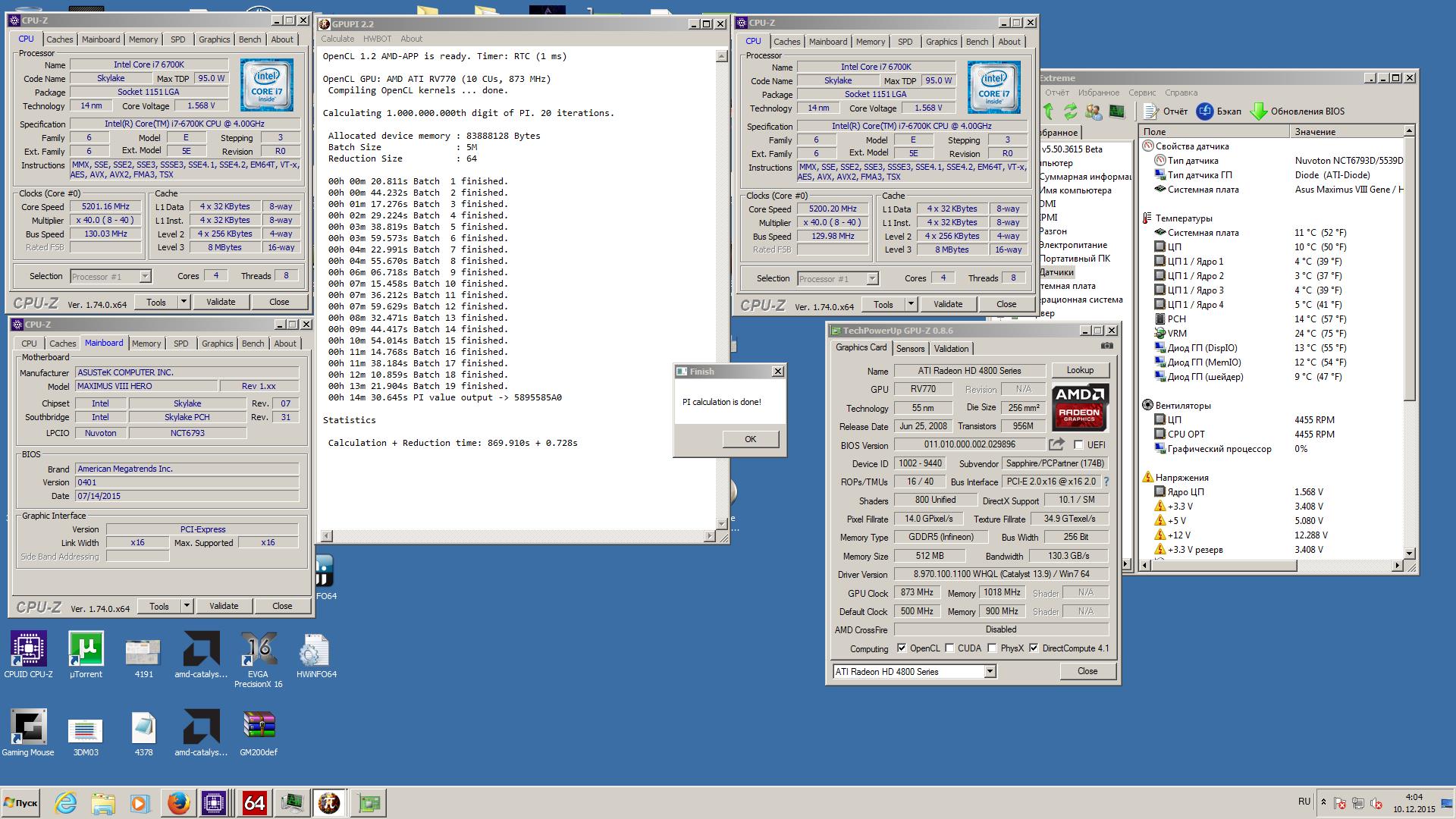Open Tools dropdown arrow in Mainboard CPU-Z
Viewport: 1456px width, 819px height.
(x=186, y=606)
